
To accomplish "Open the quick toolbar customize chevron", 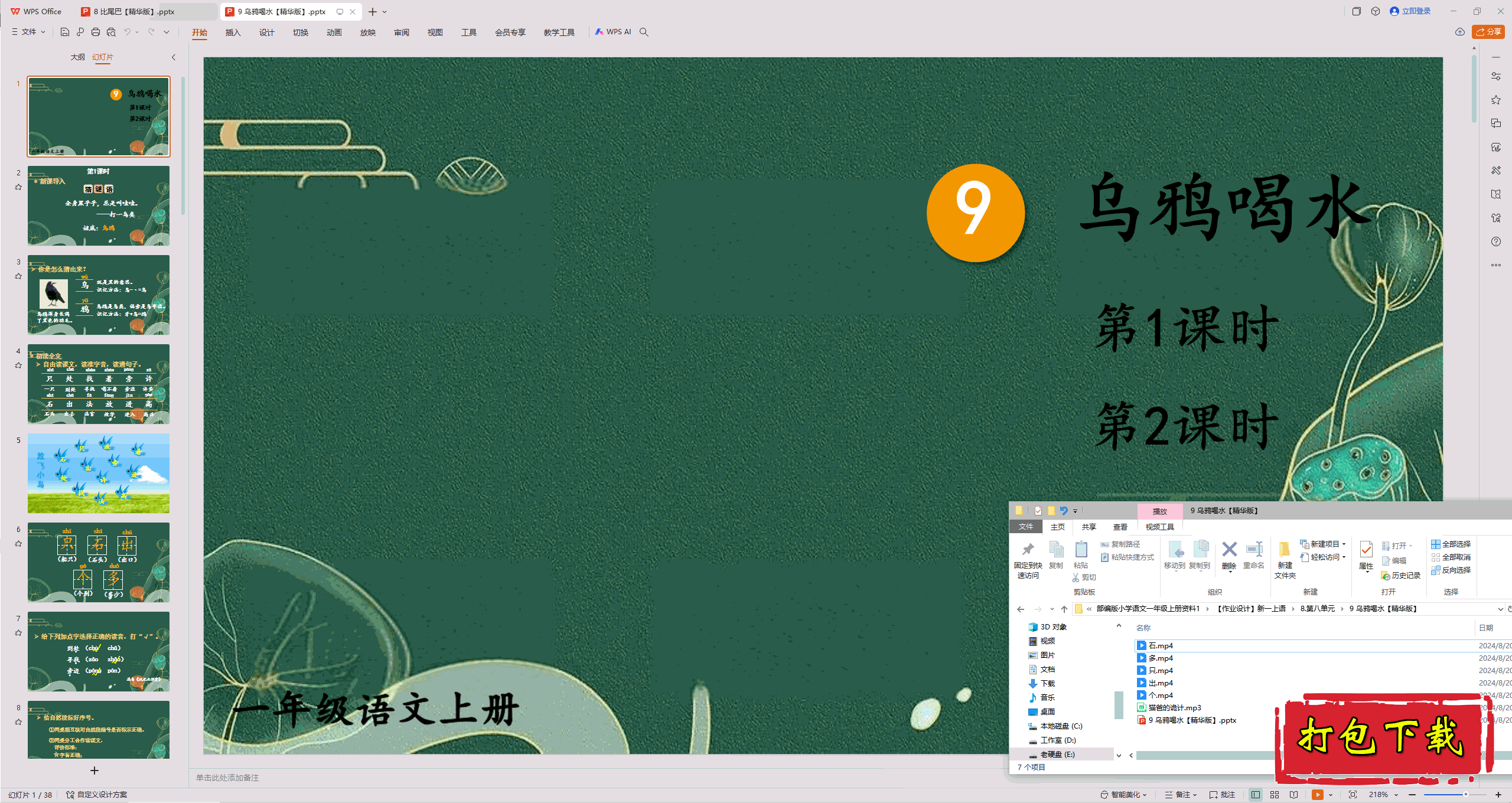I will (167, 32).
